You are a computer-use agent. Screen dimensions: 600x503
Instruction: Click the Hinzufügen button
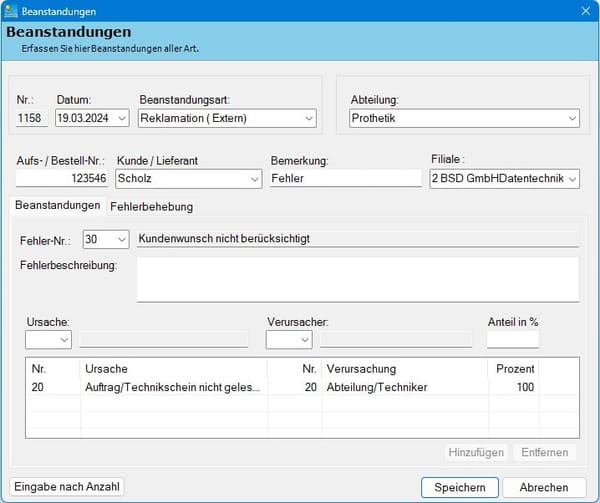[476, 453]
